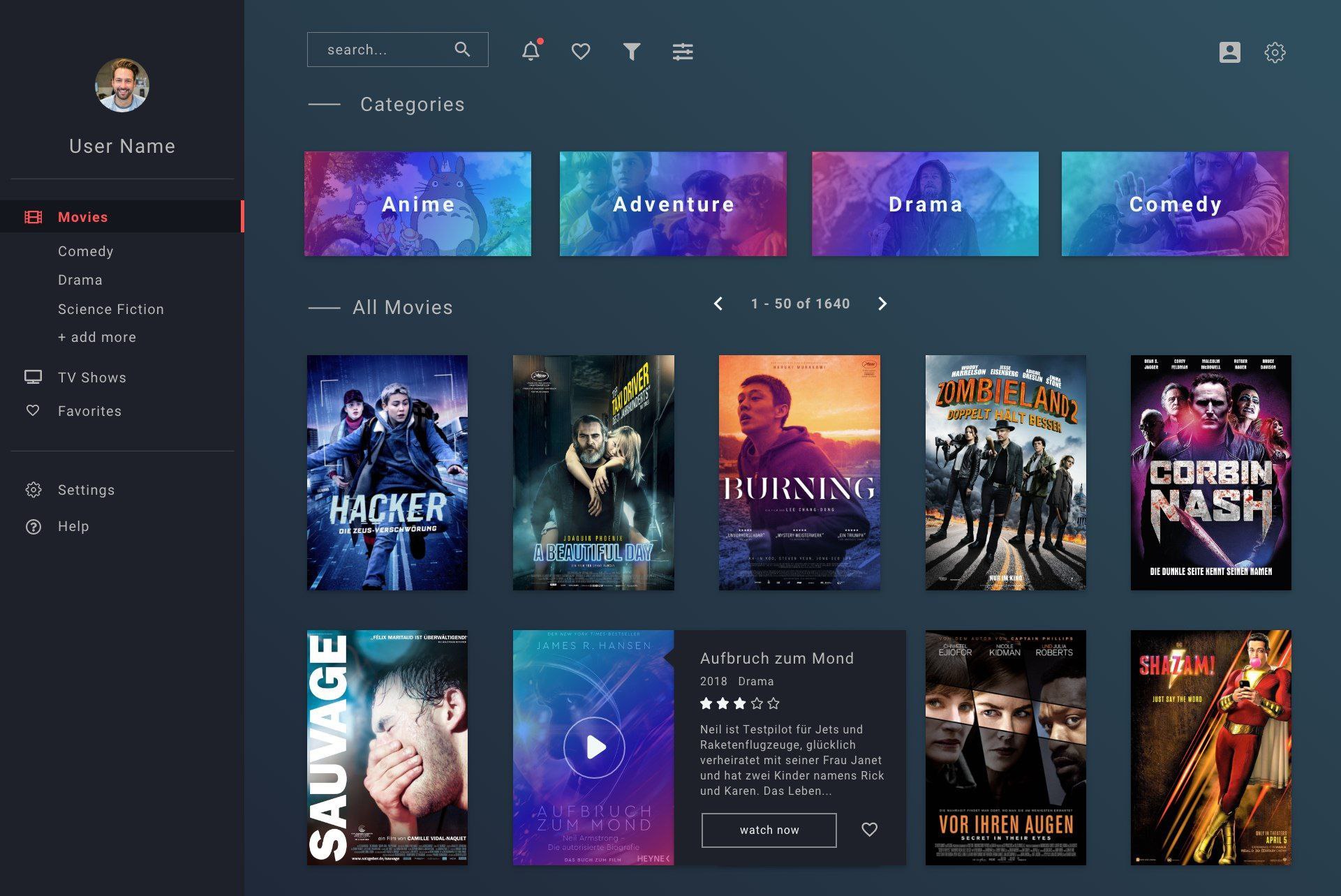Open the notifications bell icon
The width and height of the screenshot is (1341, 896).
[531, 51]
